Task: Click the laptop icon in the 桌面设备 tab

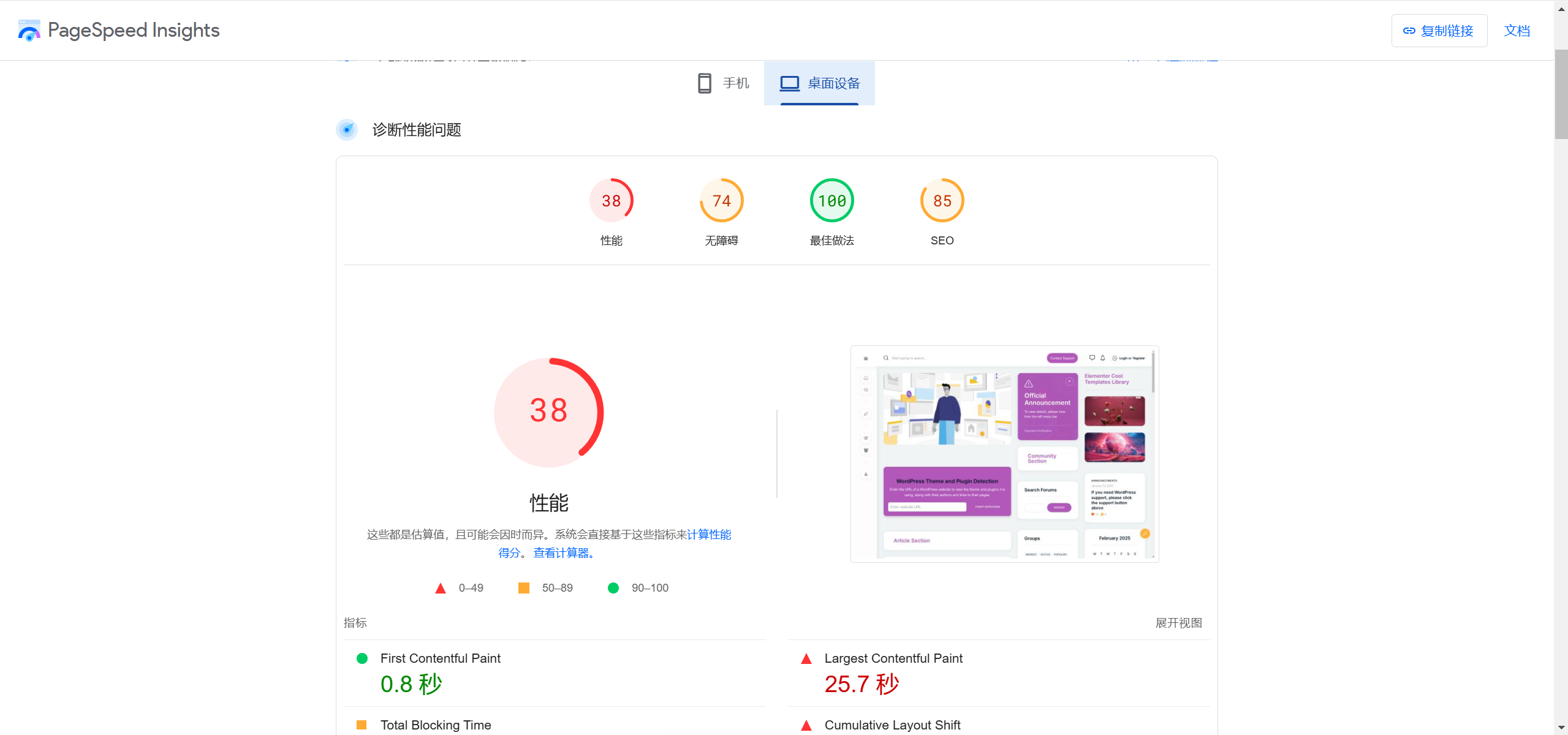Action: (789, 83)
